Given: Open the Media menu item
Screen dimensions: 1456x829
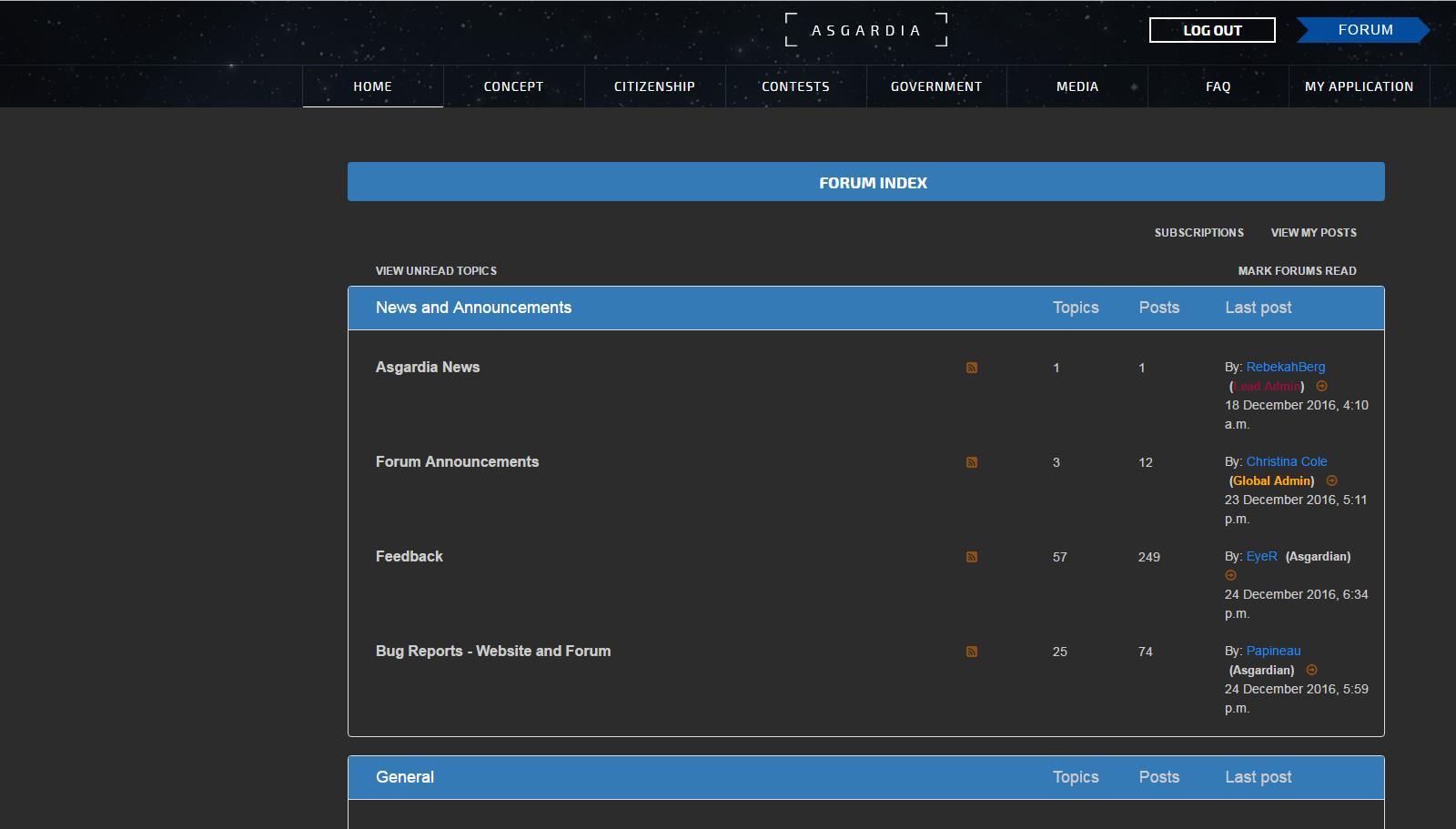Looking at the screenshot, I should click(x=1077, y=86).
